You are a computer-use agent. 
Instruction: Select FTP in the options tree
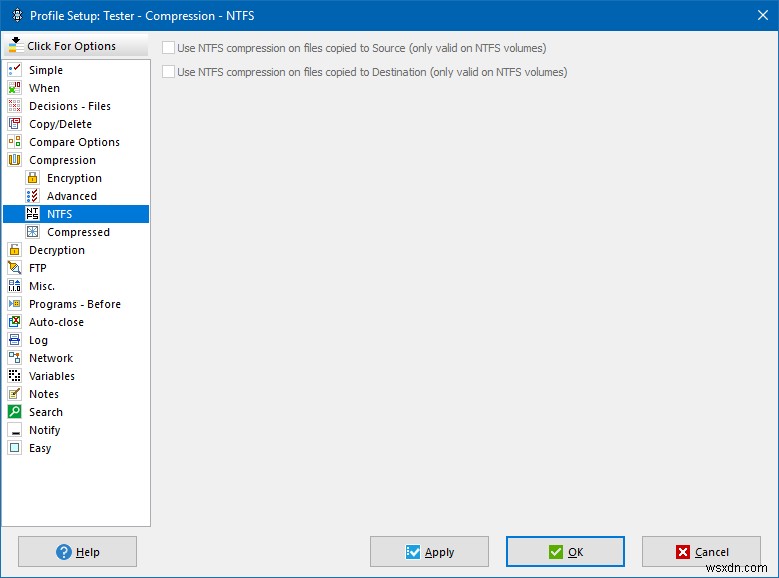[x=37, y=268]
